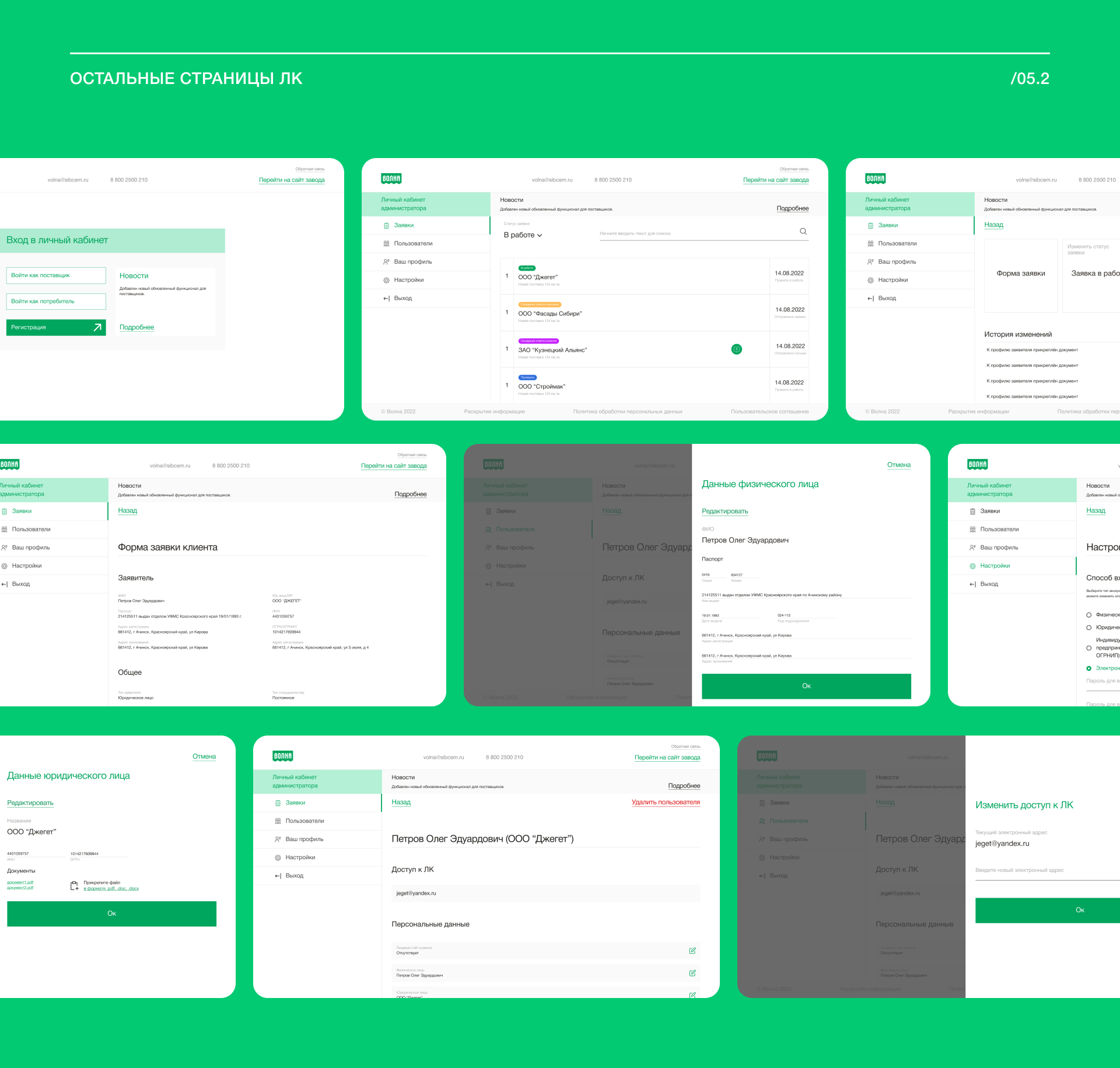Select the Юридическое radio option in settings
1120x1068 pixels.
[x=1088, y=628]
